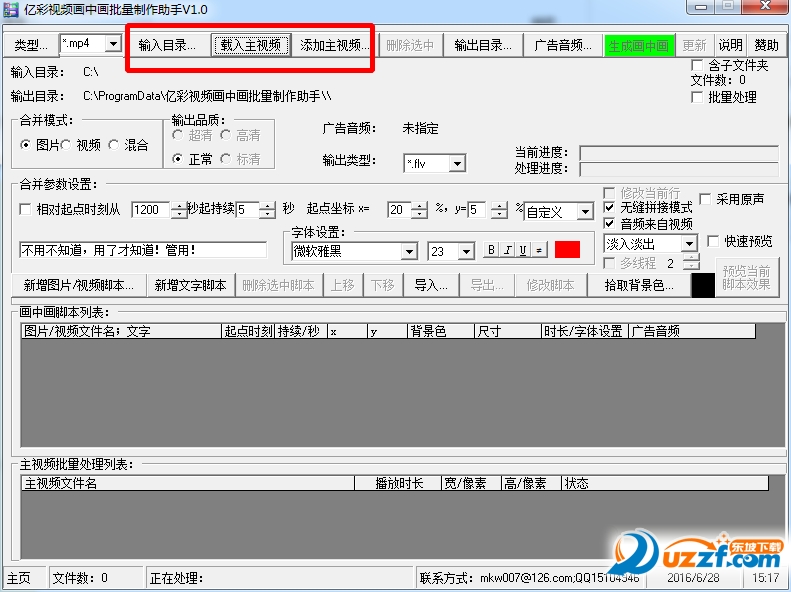
Task: Enable 批量处理 checkbox
Action: 724,97
